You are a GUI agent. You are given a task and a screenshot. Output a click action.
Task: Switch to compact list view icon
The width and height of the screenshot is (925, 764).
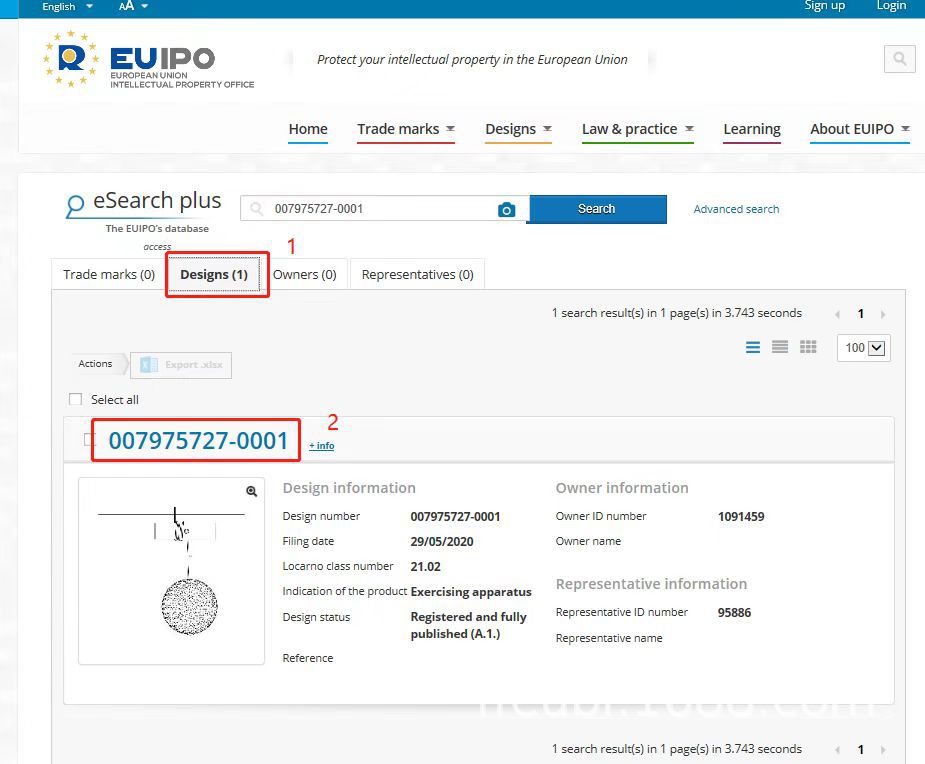coord(780,347)
